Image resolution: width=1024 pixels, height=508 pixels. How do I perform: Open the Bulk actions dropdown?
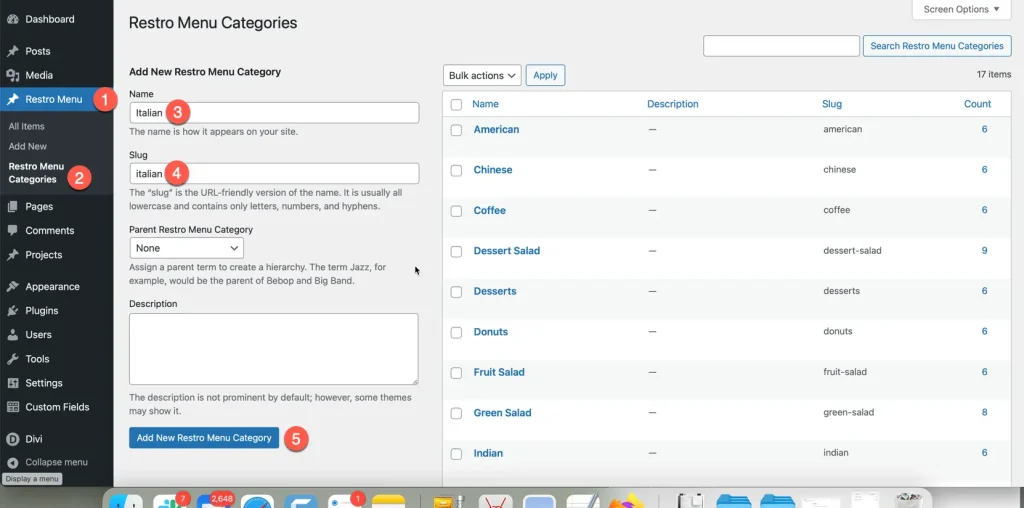tap(482, 75)
